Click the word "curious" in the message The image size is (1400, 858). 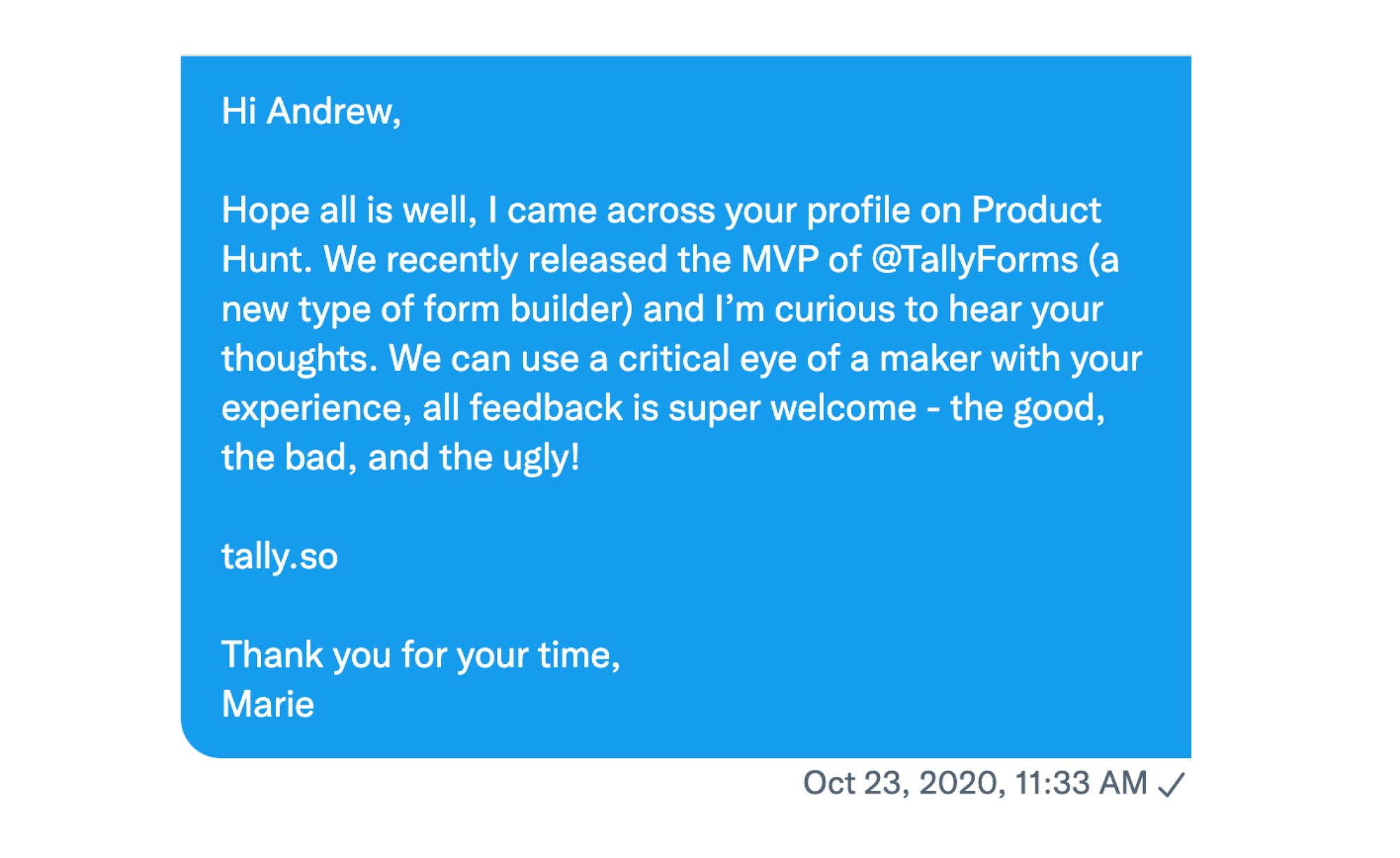point(834,309)
